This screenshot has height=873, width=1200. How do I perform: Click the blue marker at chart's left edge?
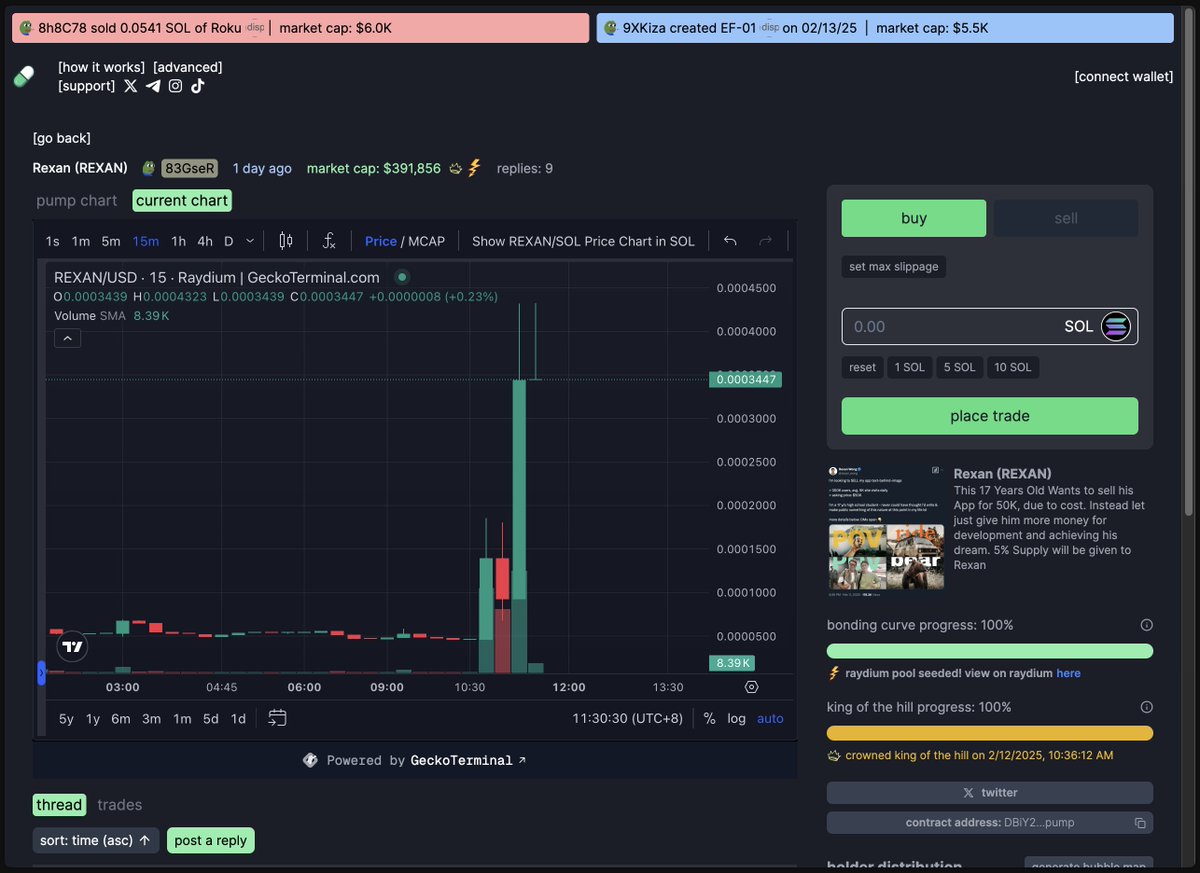41,674
